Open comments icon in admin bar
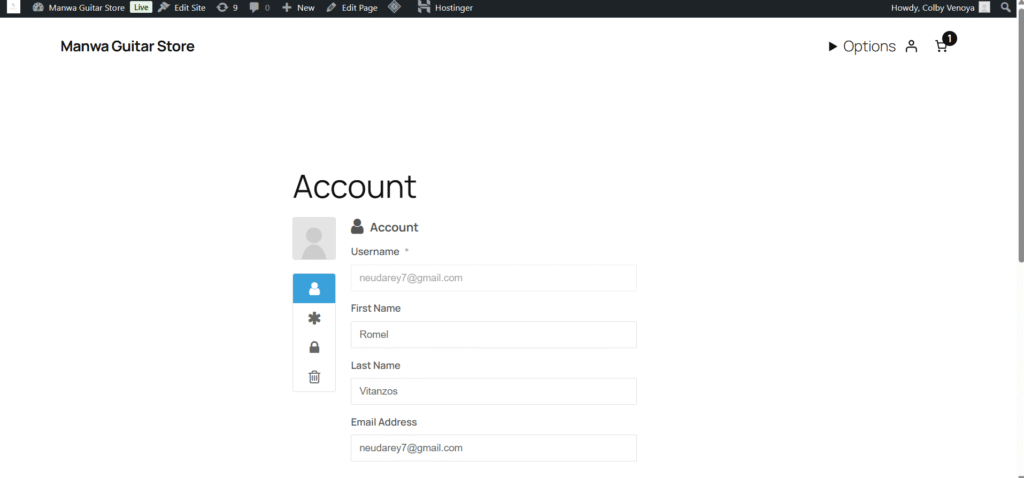1024x478 pixels. click(x=259, y=8)
